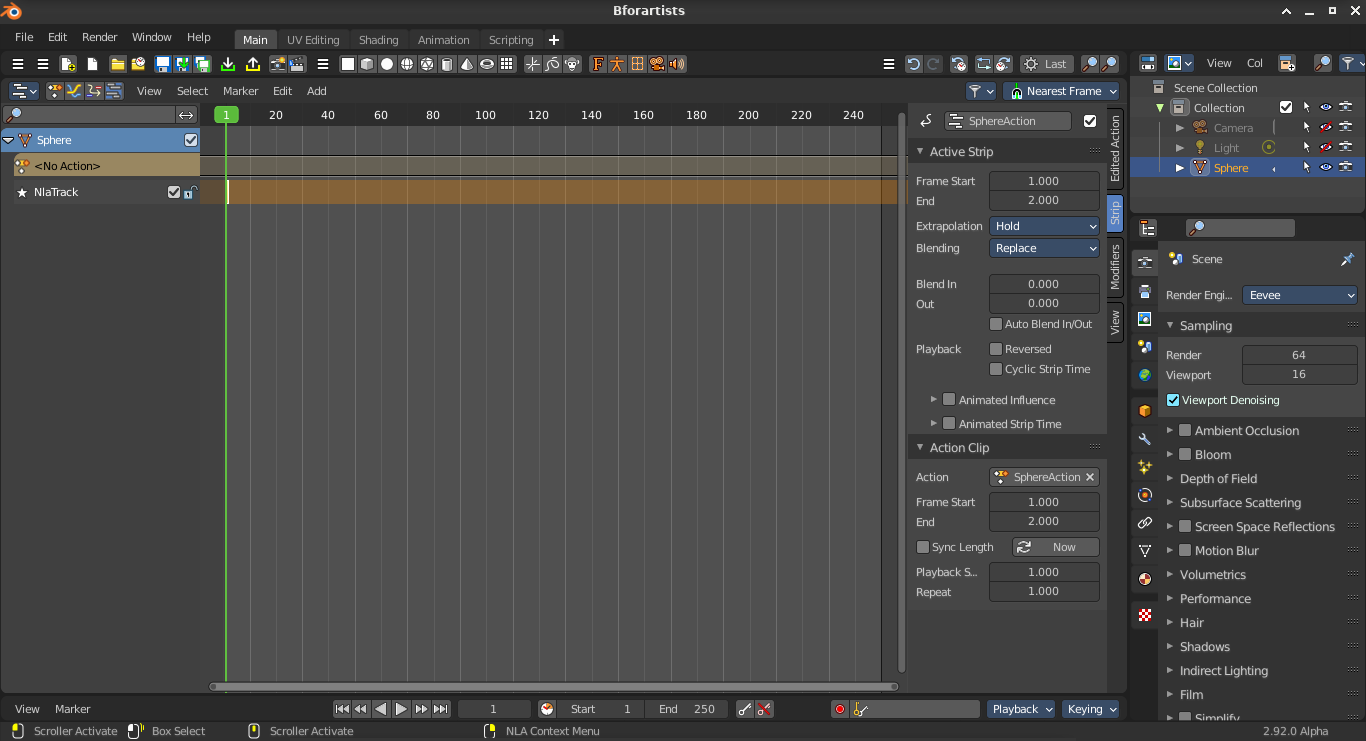Toggle Sphere visibility eye in outliner
The image size is (1366, 741).
pyautogui.click(x=1326, y=168)
